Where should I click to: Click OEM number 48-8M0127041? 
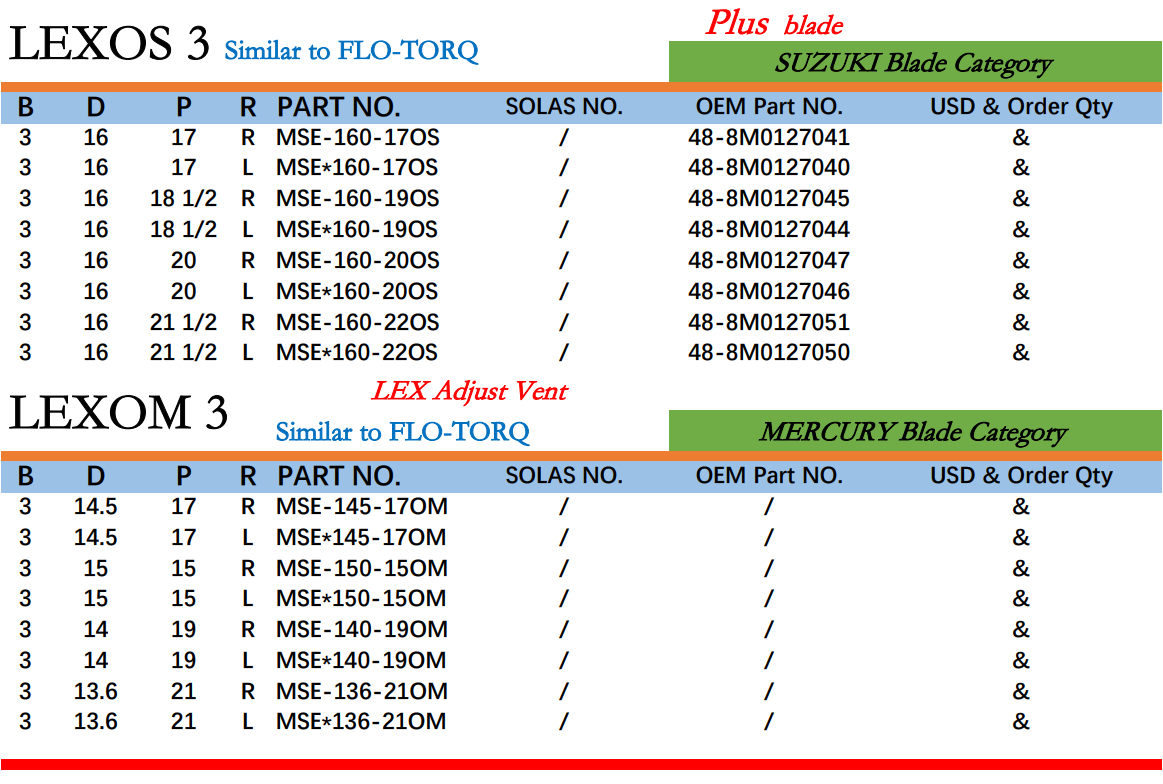(769, 137)
